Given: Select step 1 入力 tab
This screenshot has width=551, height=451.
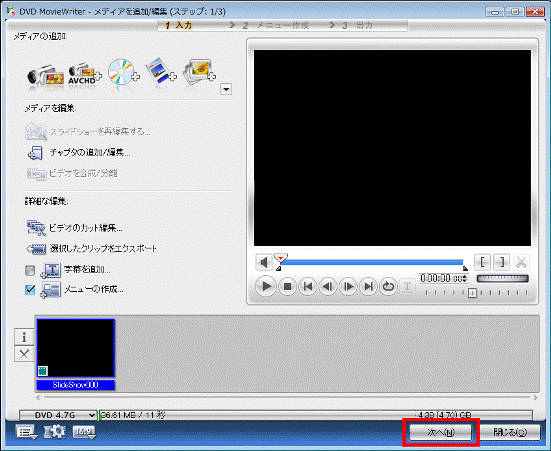Looking at the screenshot, I should 179,25.
